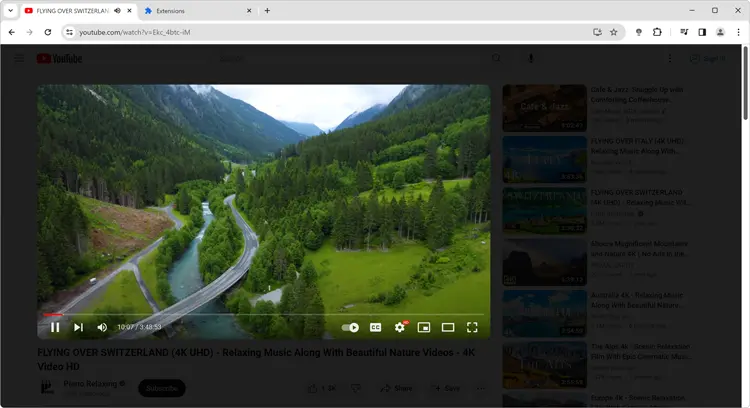The height and width of the screenshot is (408, 750).
Task: Subscribe to the Piano Relaxing channel
Action: pyautogui.click(x=162, y=388)
